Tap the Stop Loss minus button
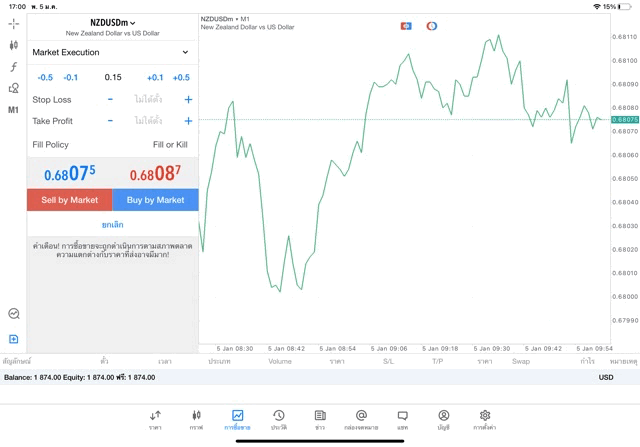Screen dimensions: 640x447 click(110, 99)
